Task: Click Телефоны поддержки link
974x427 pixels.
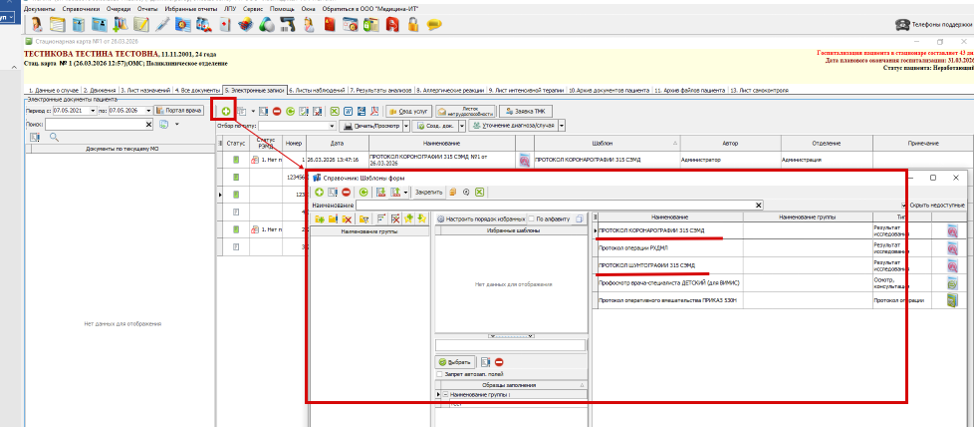Action: pyautogui.click(x=933, y=25)
